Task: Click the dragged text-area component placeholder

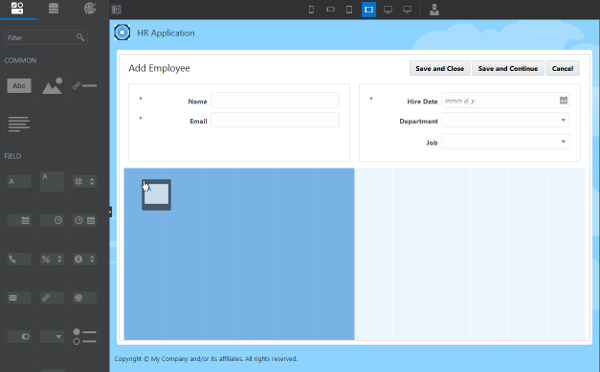Action: [157, 195]
